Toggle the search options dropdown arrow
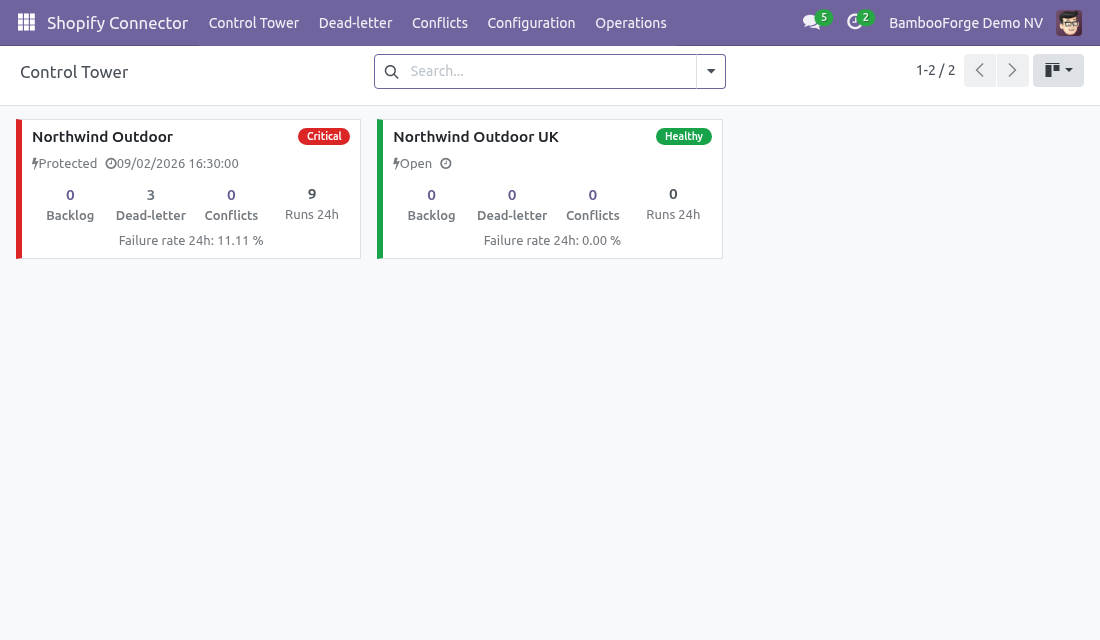1100x640 pixels. pos(711,72)
